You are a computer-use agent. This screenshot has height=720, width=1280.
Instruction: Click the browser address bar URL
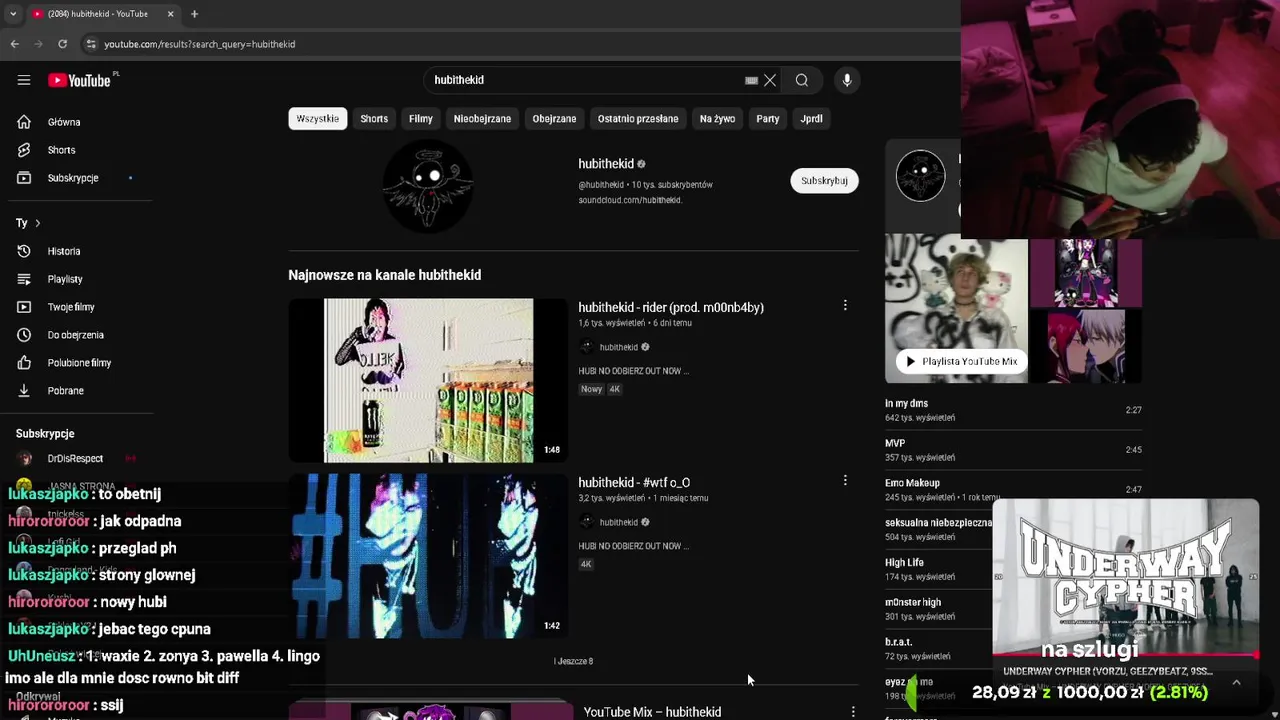[200, 44]
